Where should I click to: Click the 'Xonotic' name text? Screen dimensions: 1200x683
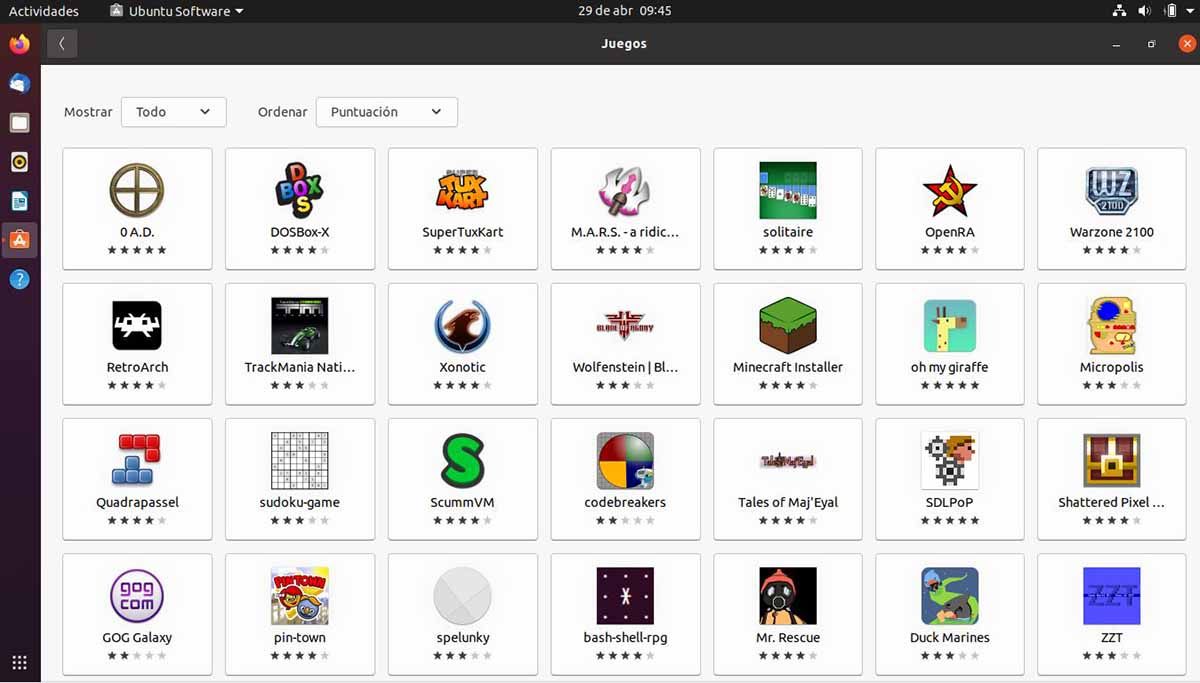pyautogui.click(x=463, y=367)
